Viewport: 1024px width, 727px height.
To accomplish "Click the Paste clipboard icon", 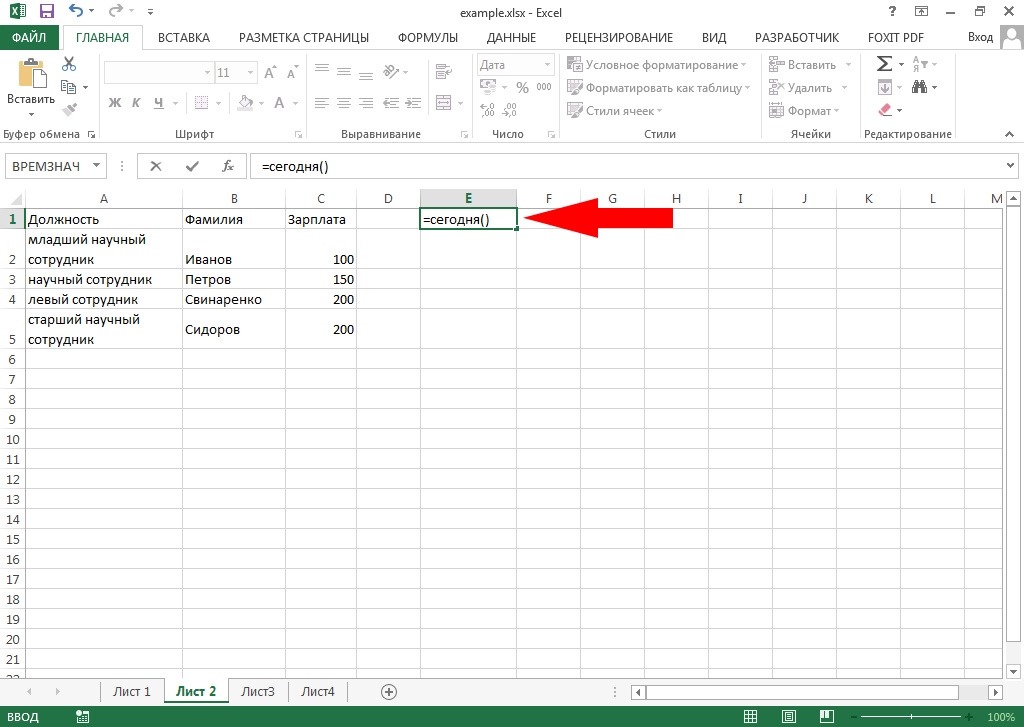I will [x=31, y=74].
